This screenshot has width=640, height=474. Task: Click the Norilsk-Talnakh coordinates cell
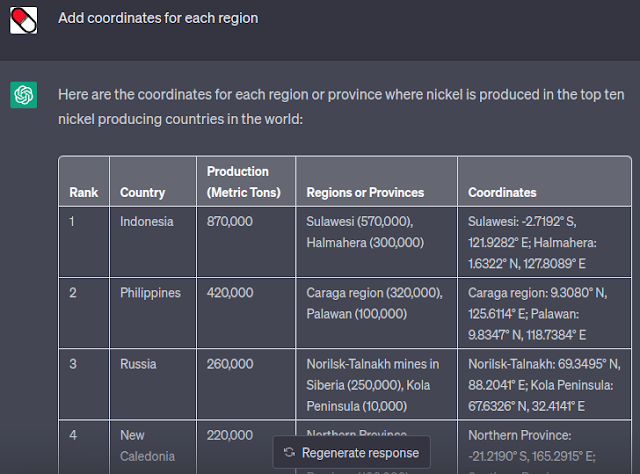pos(544,386)
